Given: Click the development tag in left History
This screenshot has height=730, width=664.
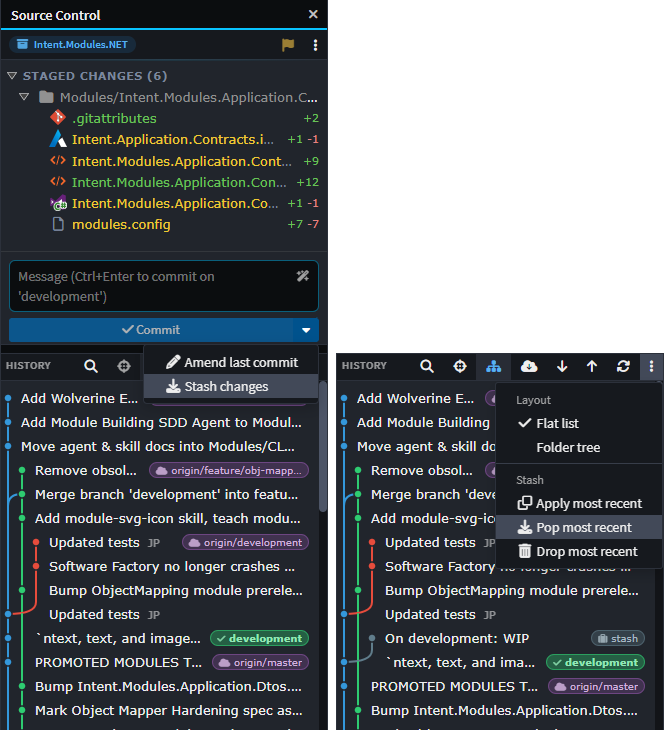Looking at the screenshot, I should (259, 638).
